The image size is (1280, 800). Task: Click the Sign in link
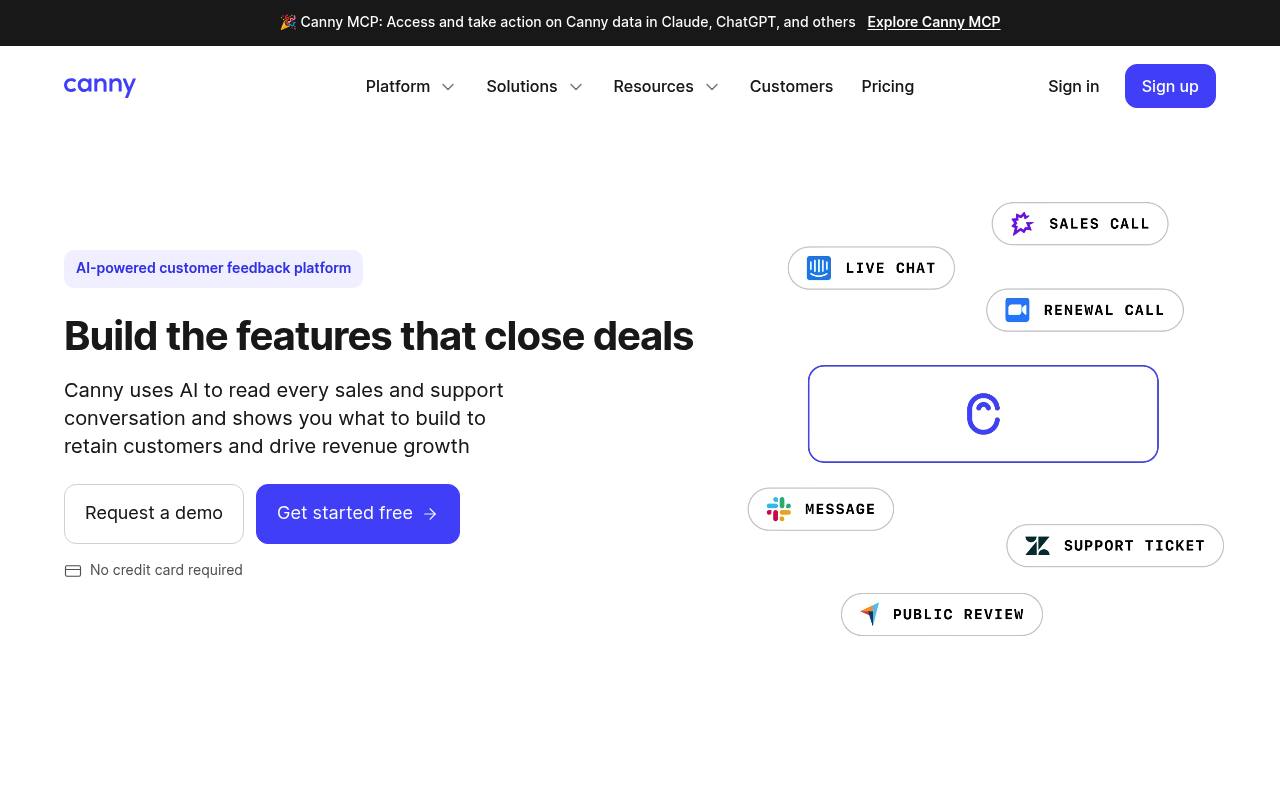[x=1073, y=86]
